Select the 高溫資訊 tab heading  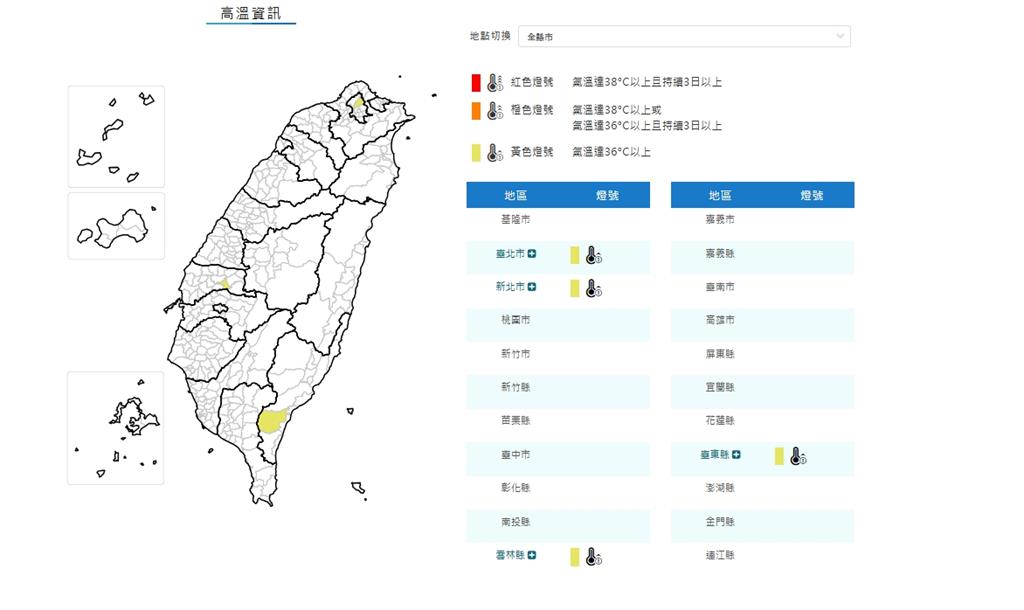(251, 14)
